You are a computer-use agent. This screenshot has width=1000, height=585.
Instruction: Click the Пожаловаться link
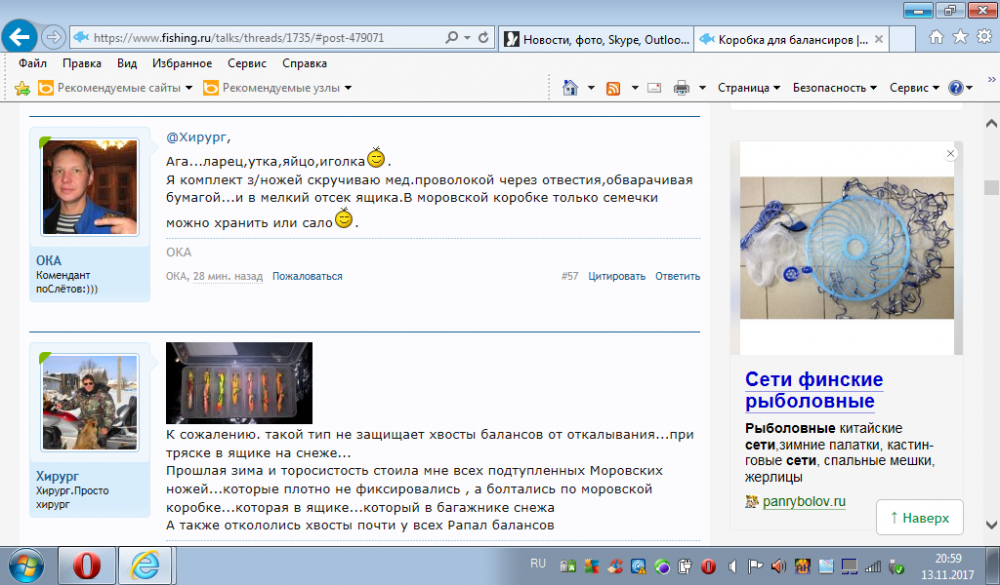pos(307,276)
